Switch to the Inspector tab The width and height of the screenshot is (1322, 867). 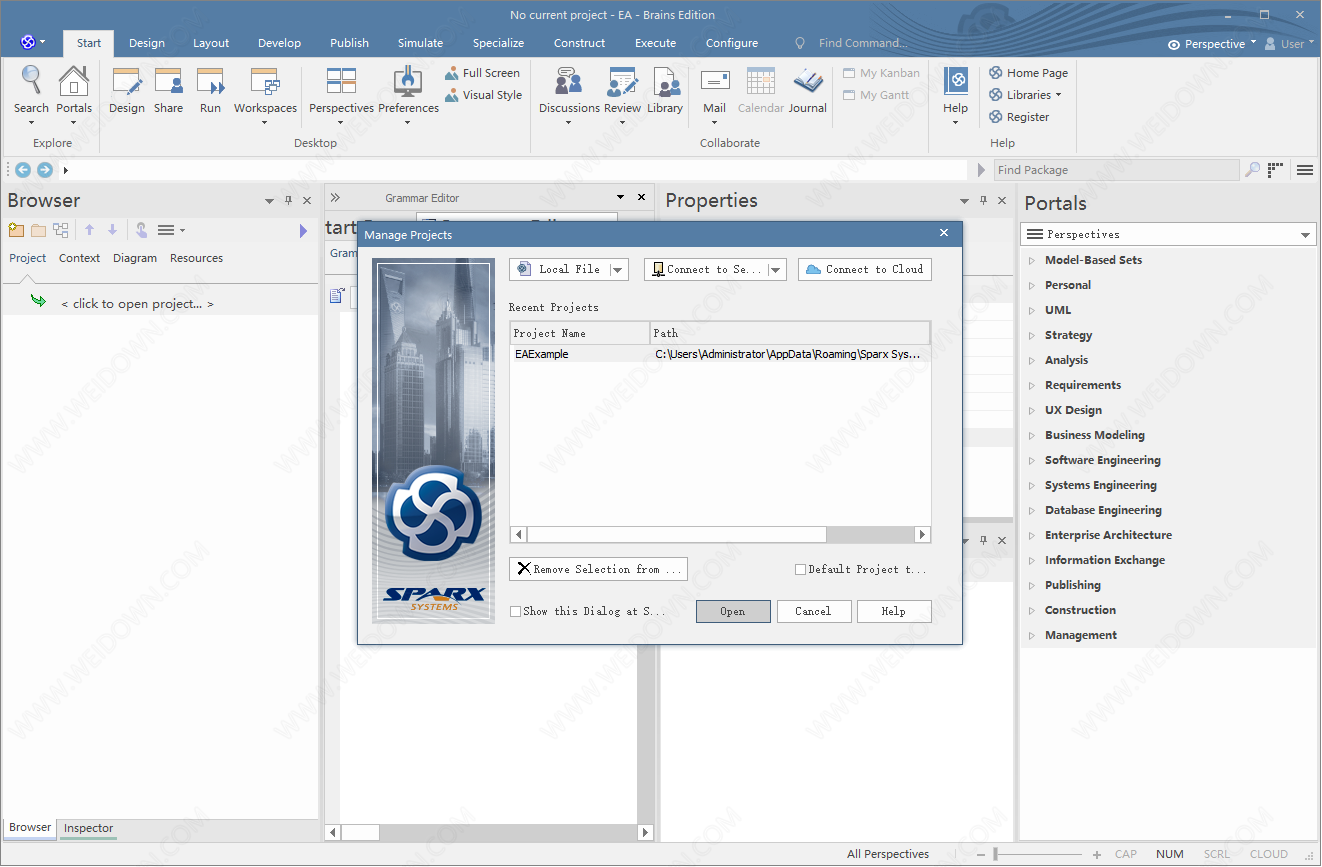89,828
